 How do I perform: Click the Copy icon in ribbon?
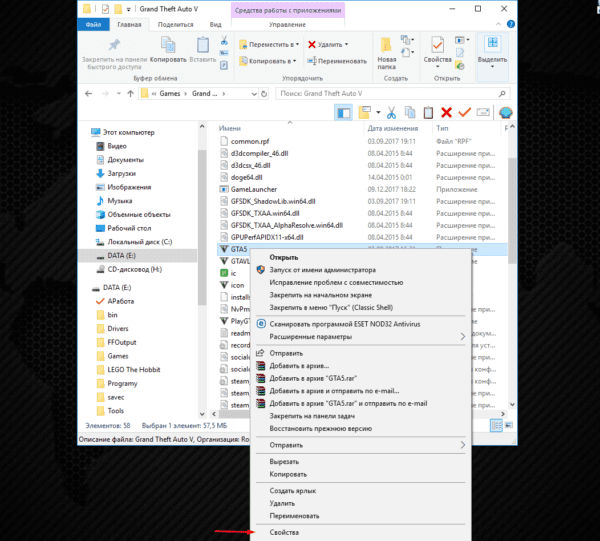[x=168, y=45]
